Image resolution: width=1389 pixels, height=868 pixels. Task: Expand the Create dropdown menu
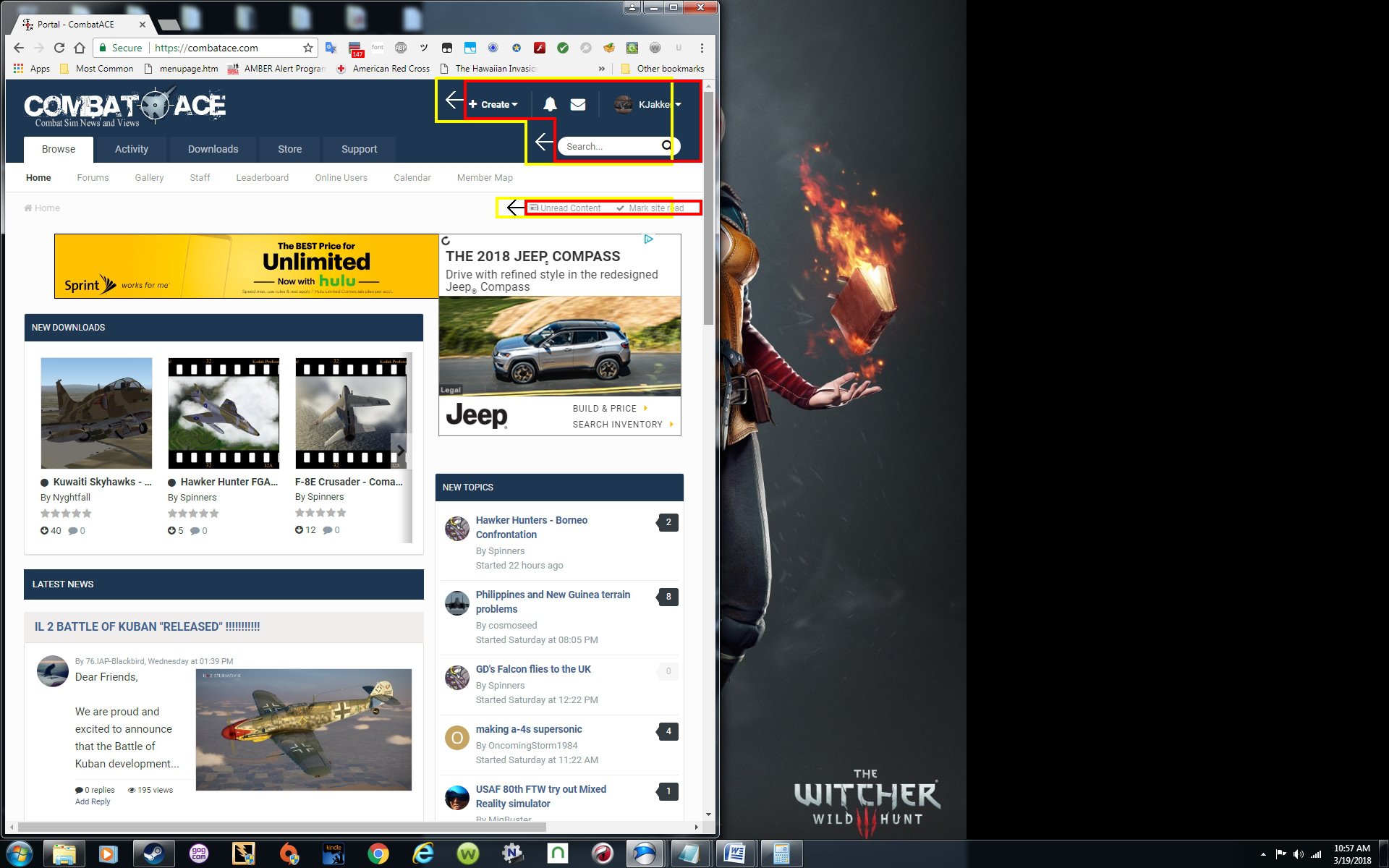493,104
